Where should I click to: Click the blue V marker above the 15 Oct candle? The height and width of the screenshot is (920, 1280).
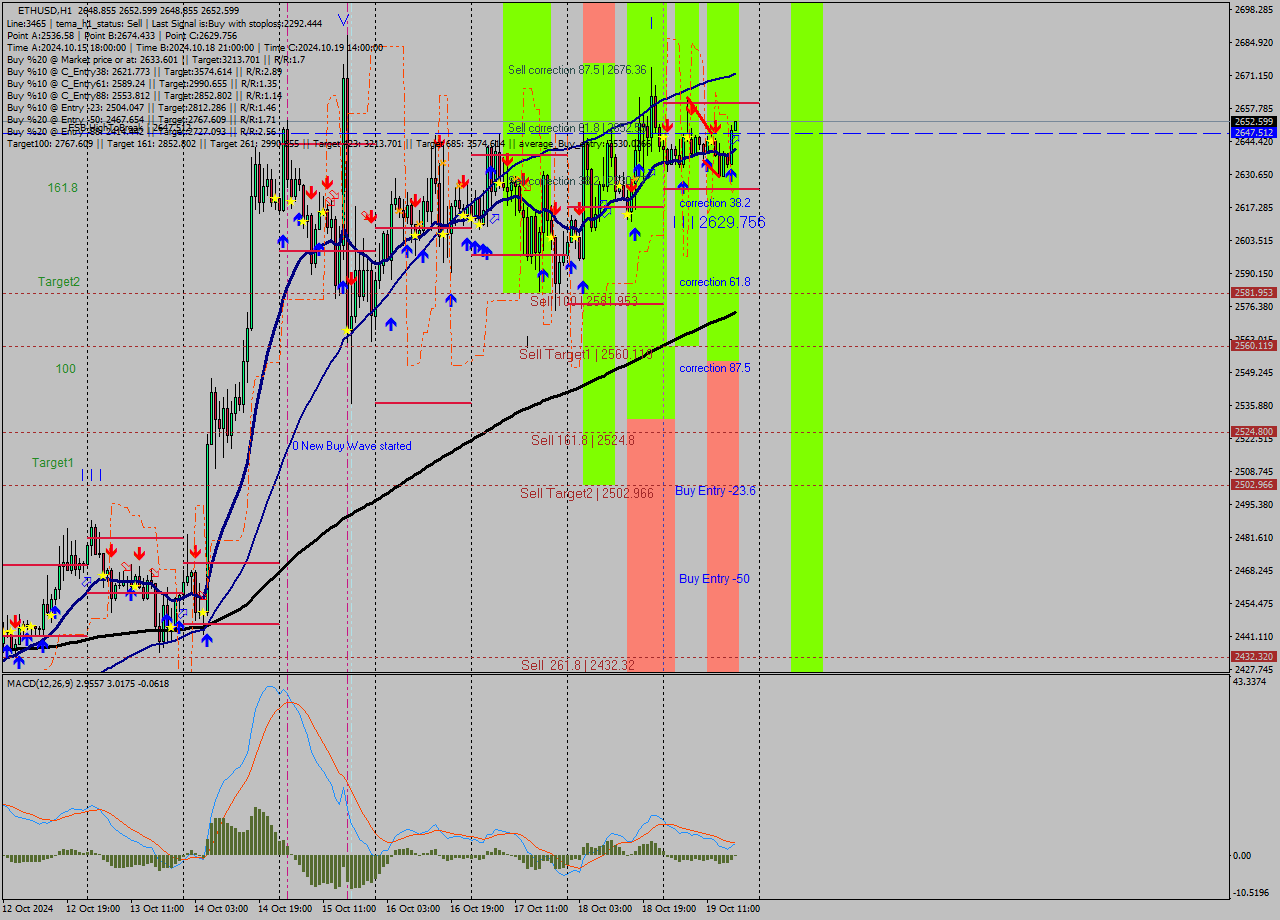pos(344,18)
